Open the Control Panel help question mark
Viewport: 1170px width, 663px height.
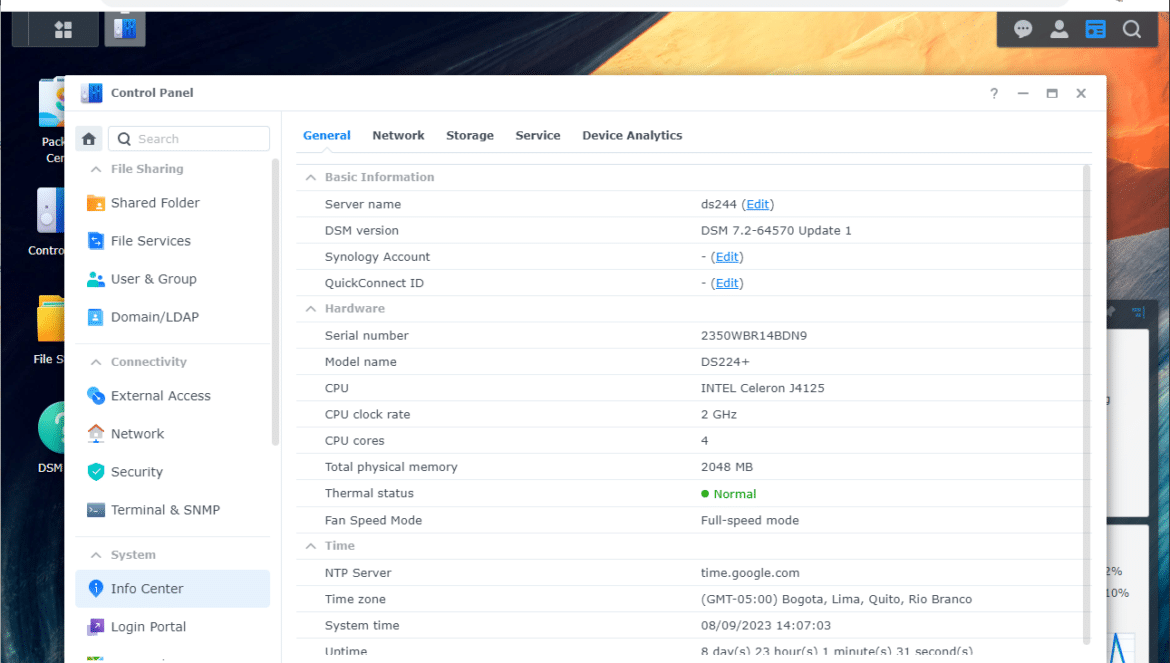994,93
